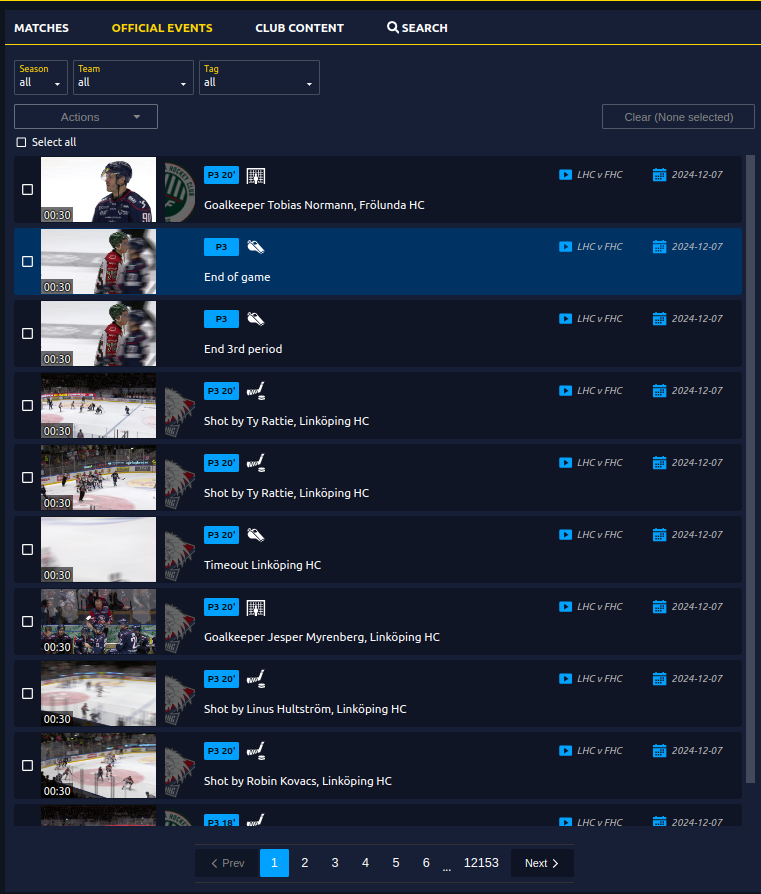Click video play icon in Tobias Normann row
Screen dimensions: 761x894
pyautogui.click(x=565, y=174)
